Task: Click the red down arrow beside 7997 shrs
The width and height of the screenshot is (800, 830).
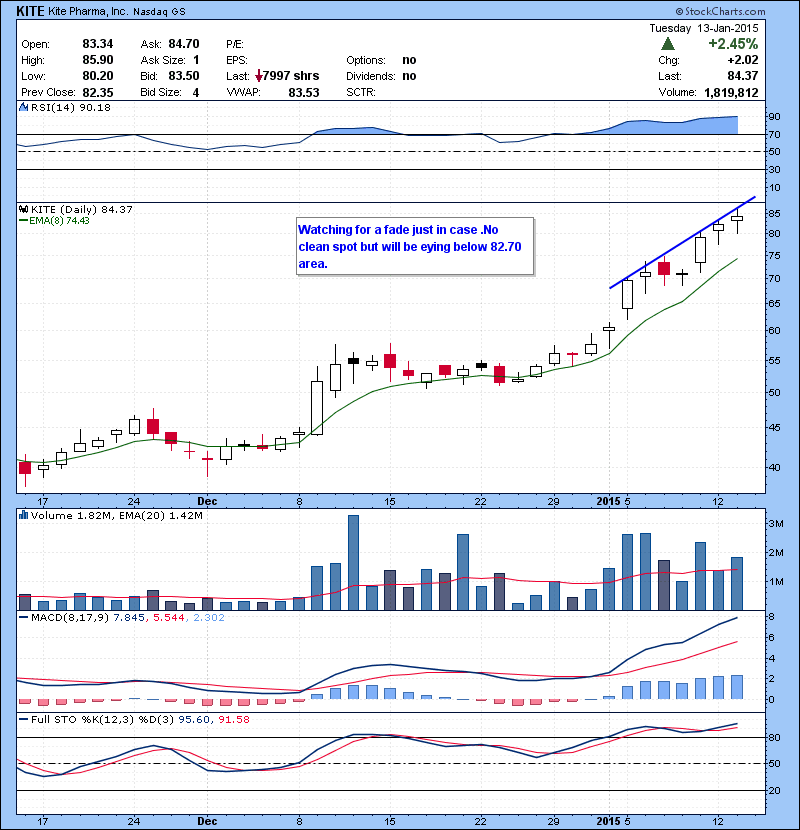Action: pos(258,76)
